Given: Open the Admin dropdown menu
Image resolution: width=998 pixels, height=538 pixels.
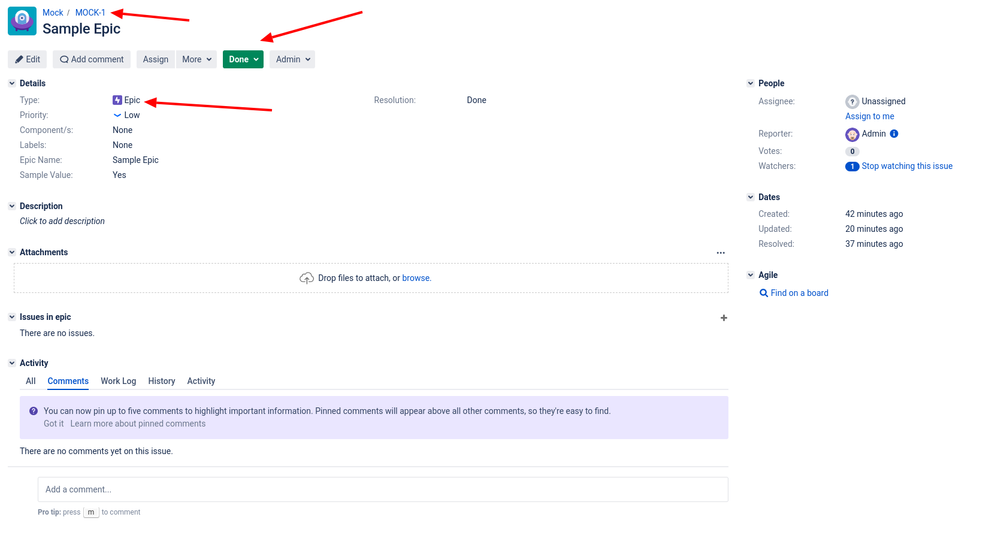Looking at the screenshot, I should click(x=293, y=59).
